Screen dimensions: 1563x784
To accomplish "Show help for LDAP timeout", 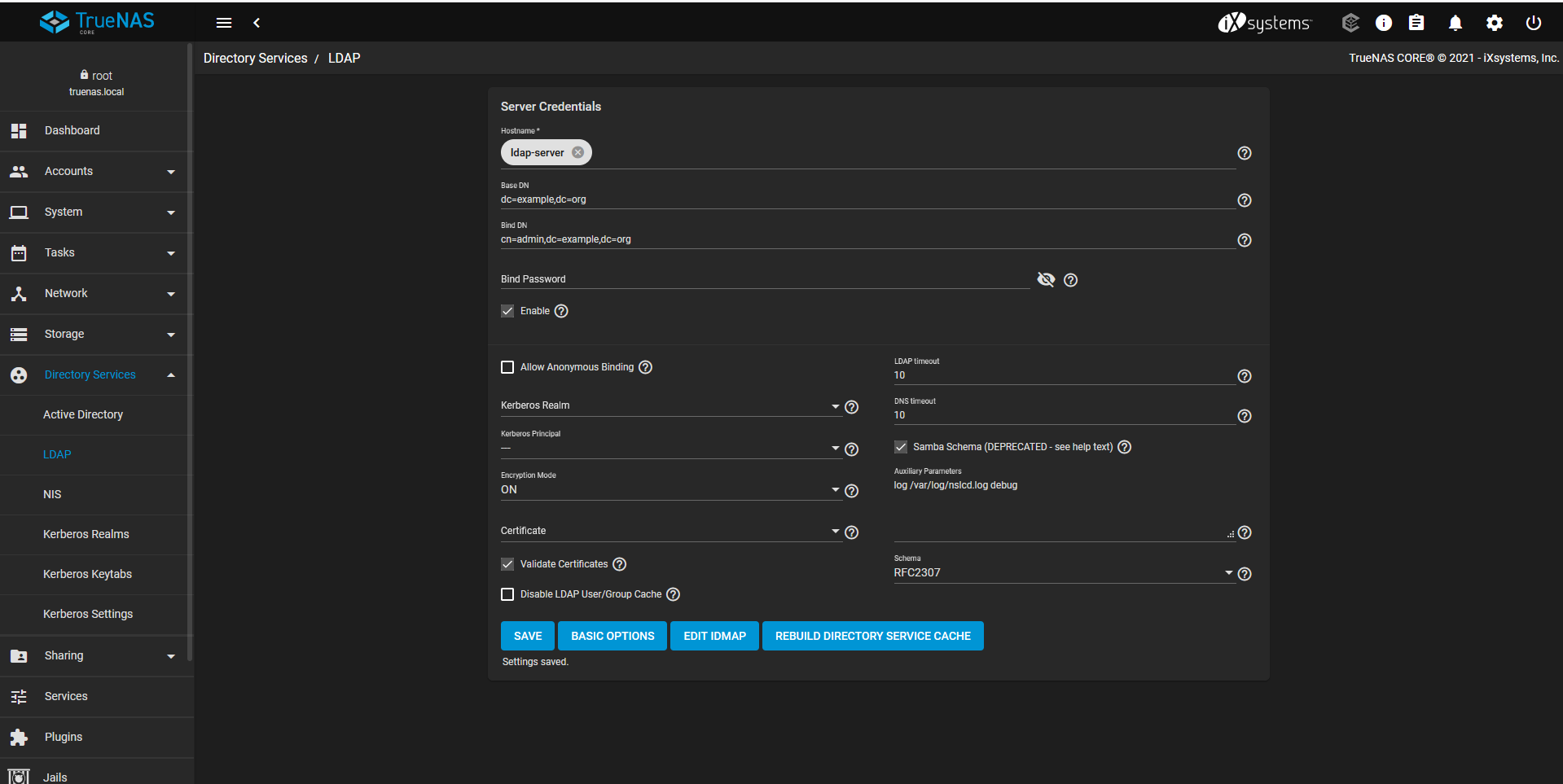I will tap(1245, 376).
